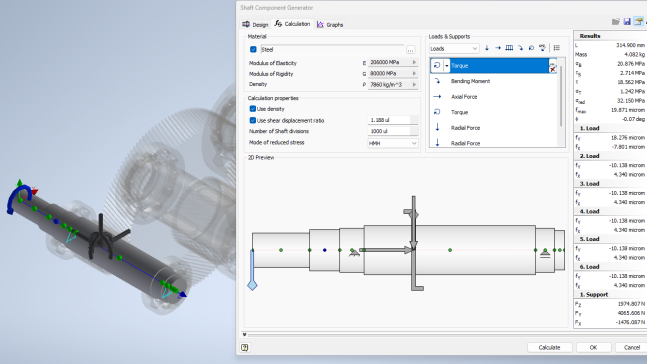647x364 pixels.
Task: Disable Use shear displacement ratio
Action: point(253,121)
